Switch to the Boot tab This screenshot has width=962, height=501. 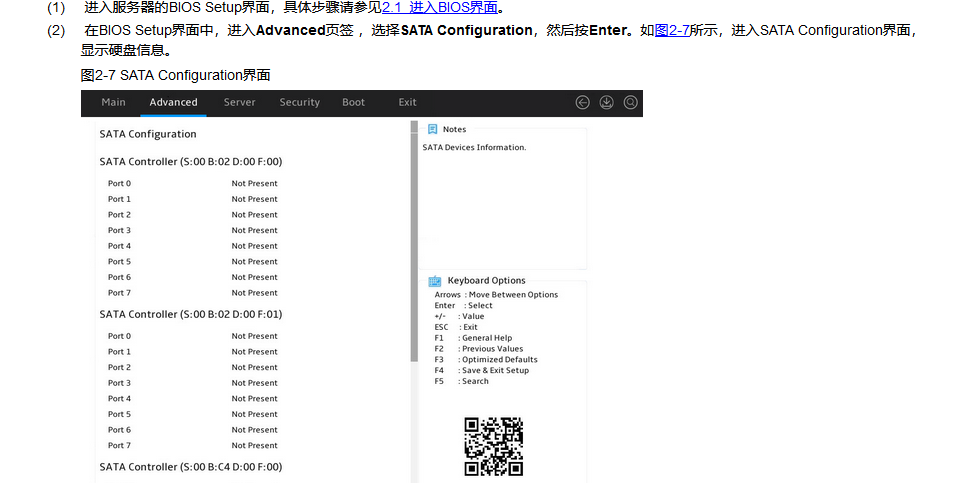[x=353, y=102]
